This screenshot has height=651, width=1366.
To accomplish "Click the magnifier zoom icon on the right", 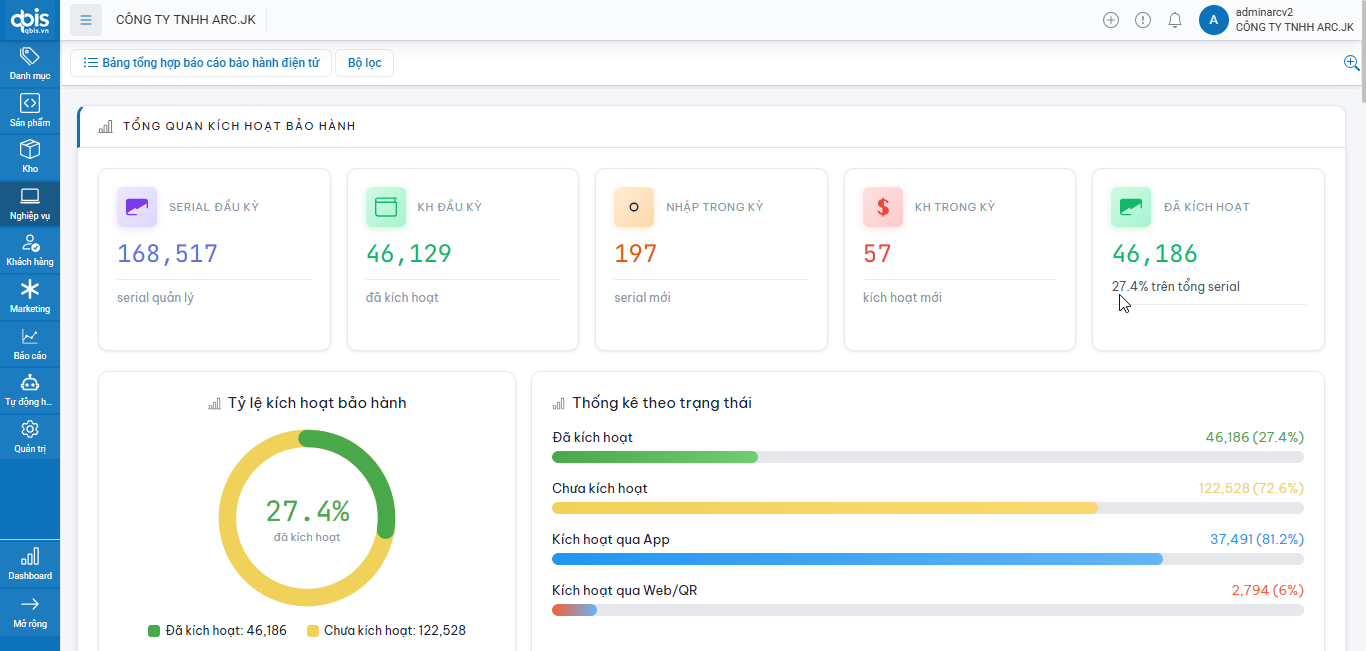I will pyautogui.click(x=1351, y=62).
